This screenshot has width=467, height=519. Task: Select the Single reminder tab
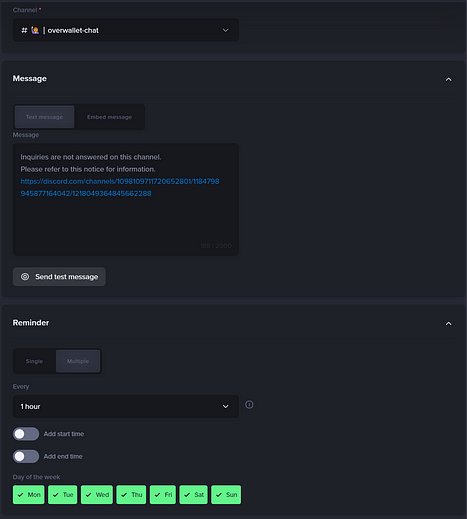(x=34, y=361)
